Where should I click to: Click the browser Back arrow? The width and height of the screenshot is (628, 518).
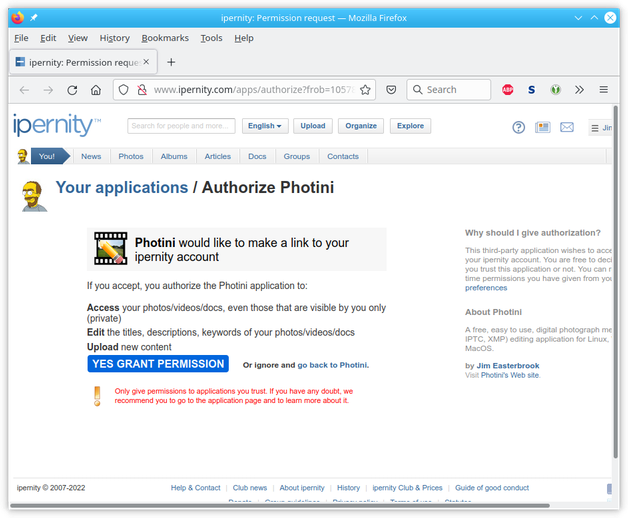coord(24,90)
